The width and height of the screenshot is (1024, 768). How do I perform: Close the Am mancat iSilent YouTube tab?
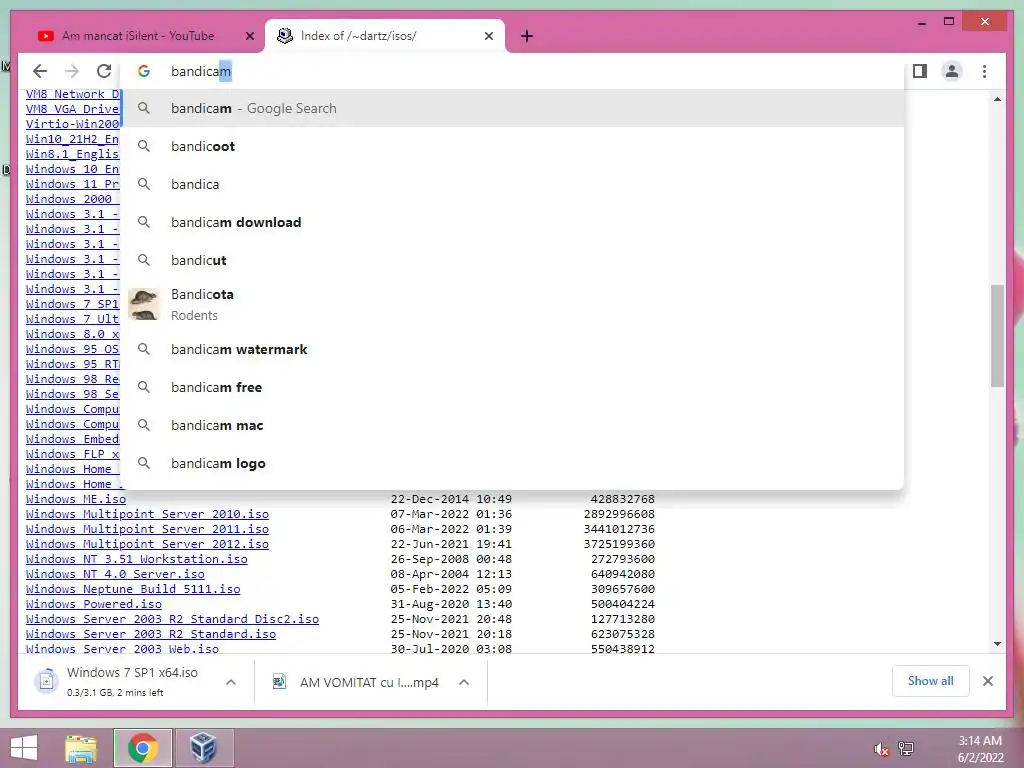coord(249,36)
